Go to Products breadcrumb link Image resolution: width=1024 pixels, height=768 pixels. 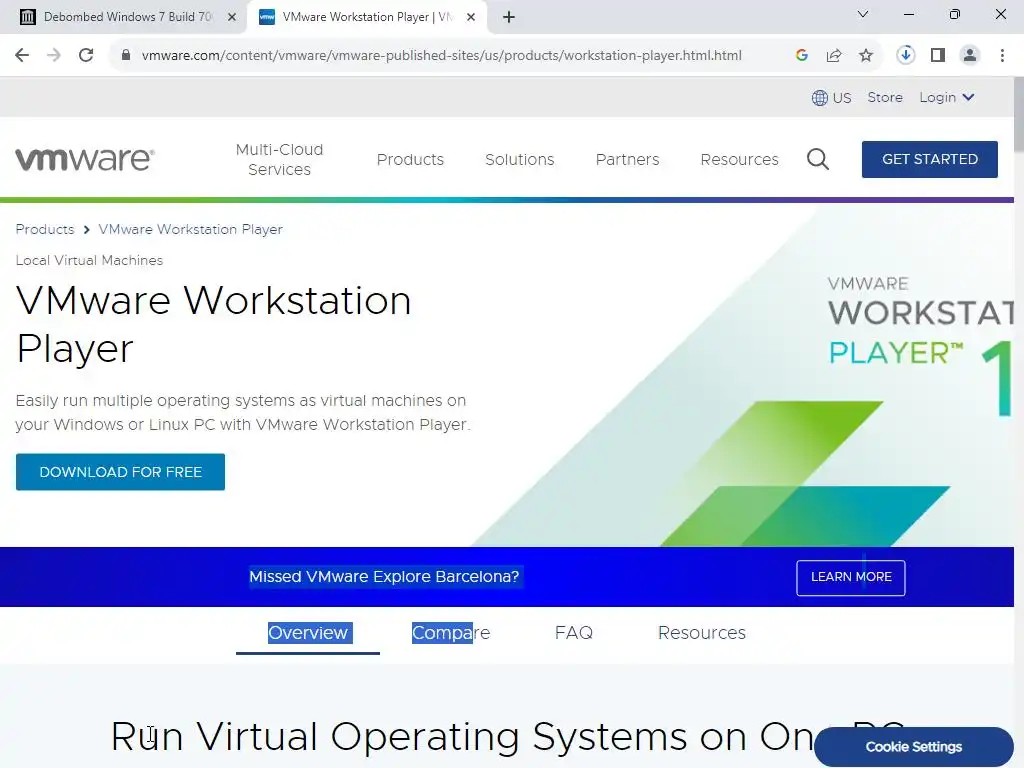pyautogui.click(x=45, y=229)
